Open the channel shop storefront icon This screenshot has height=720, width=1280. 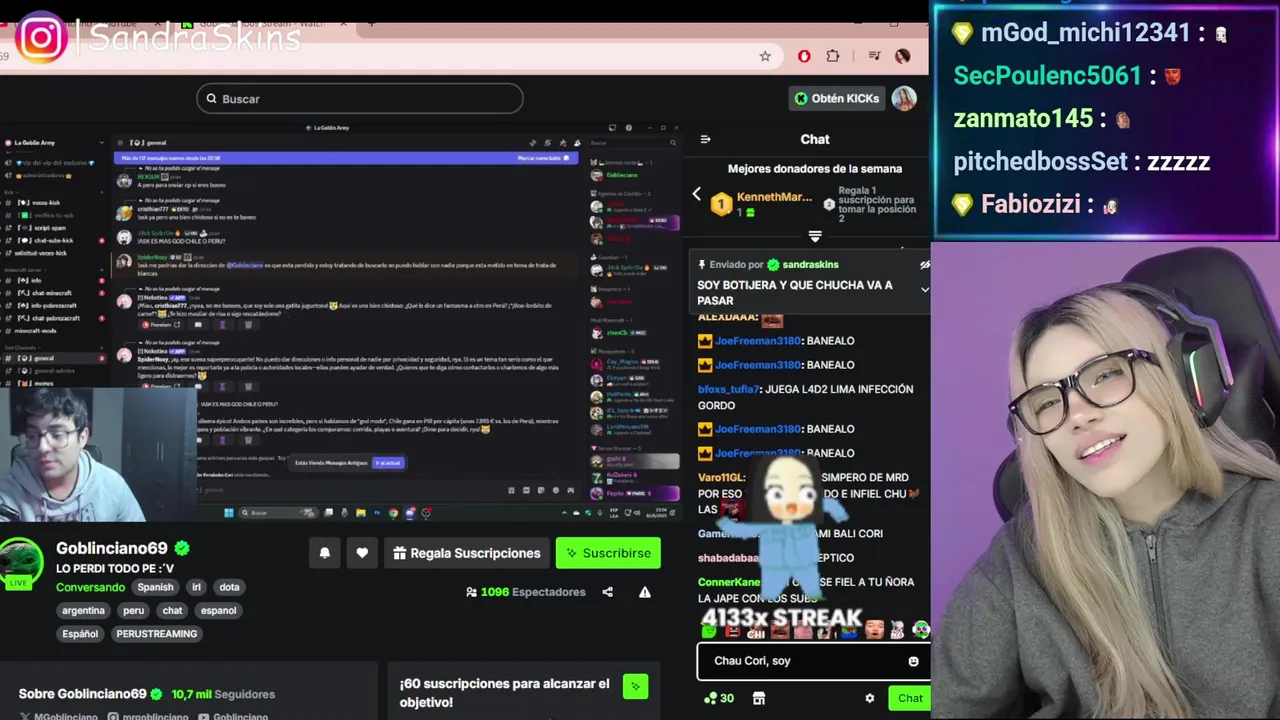[x=759, y=698]
